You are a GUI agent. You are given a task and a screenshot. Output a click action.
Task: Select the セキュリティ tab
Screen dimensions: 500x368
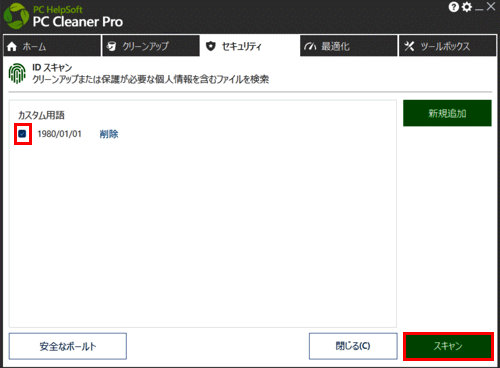coord(249,46)
